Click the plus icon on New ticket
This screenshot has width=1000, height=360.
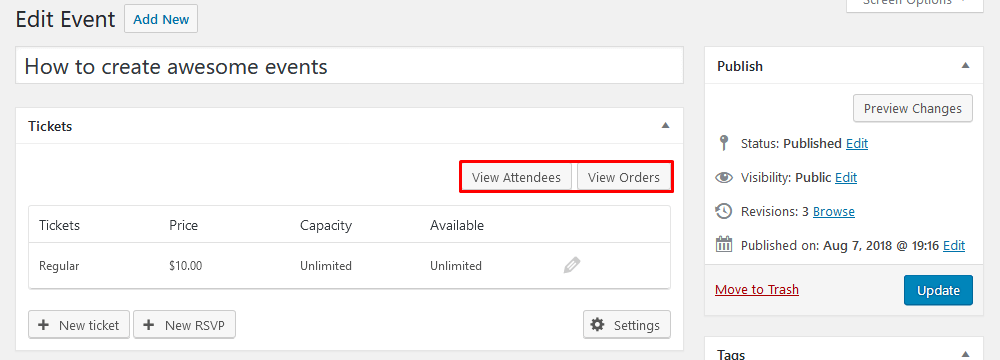(x=44, y=325)
